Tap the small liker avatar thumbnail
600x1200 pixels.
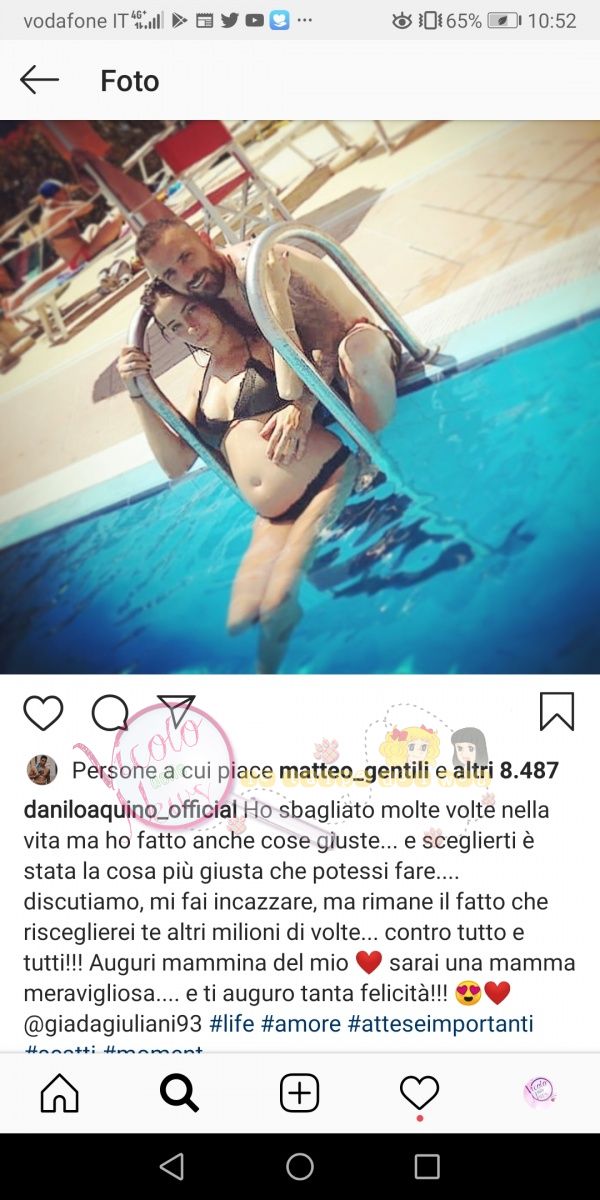pos(42,771)
